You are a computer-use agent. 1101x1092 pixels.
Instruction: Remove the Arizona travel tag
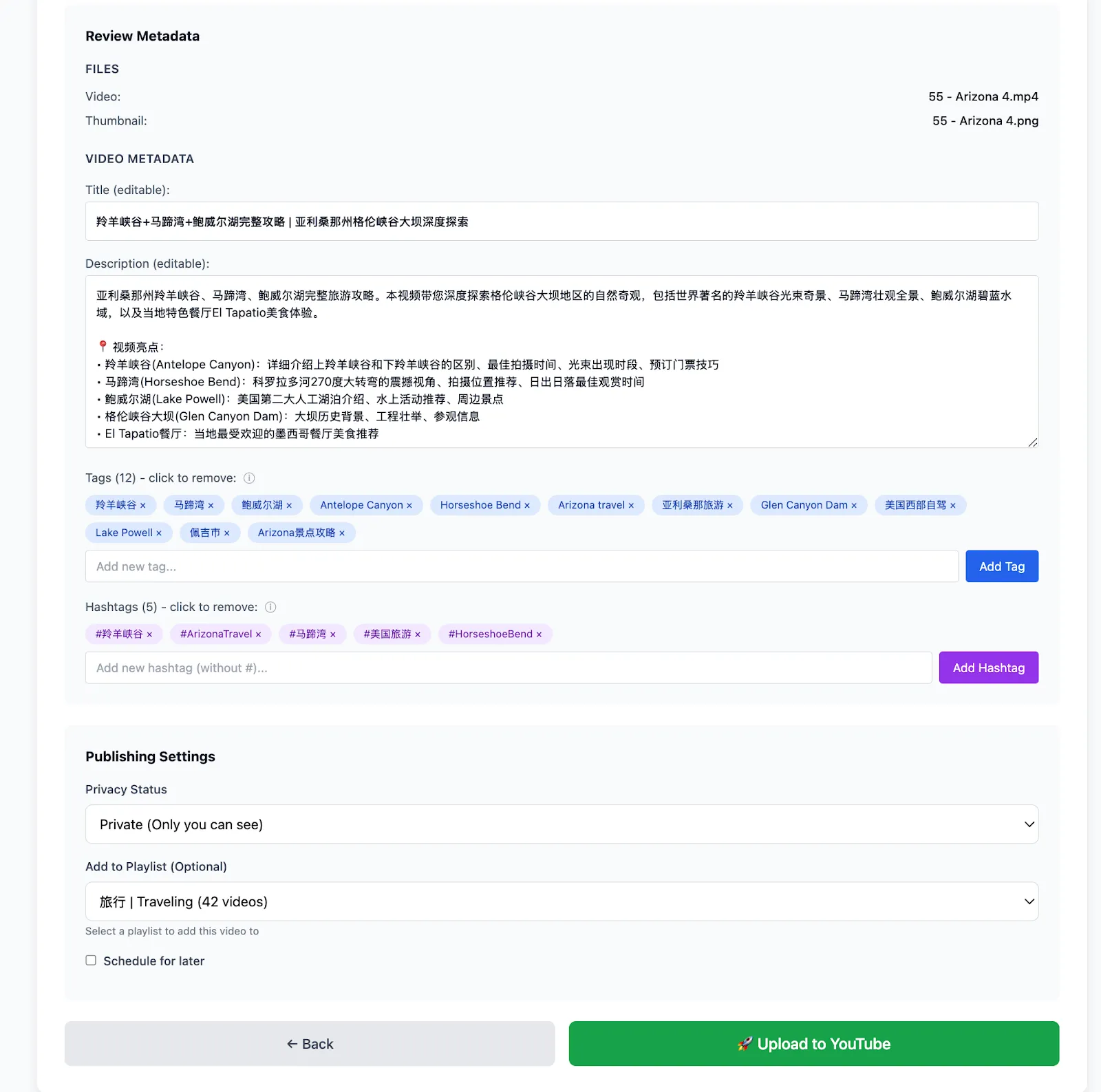point(596,505)
